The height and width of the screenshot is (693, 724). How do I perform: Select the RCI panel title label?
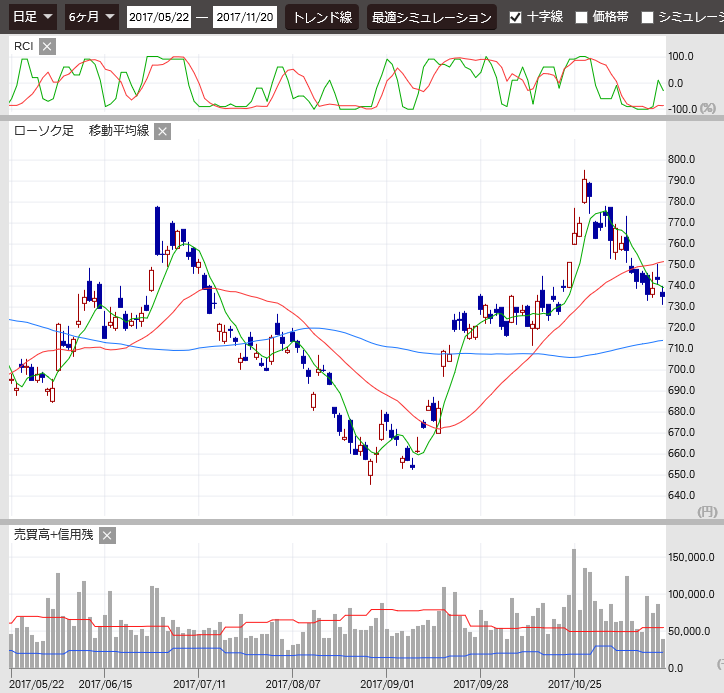(24, 46)
